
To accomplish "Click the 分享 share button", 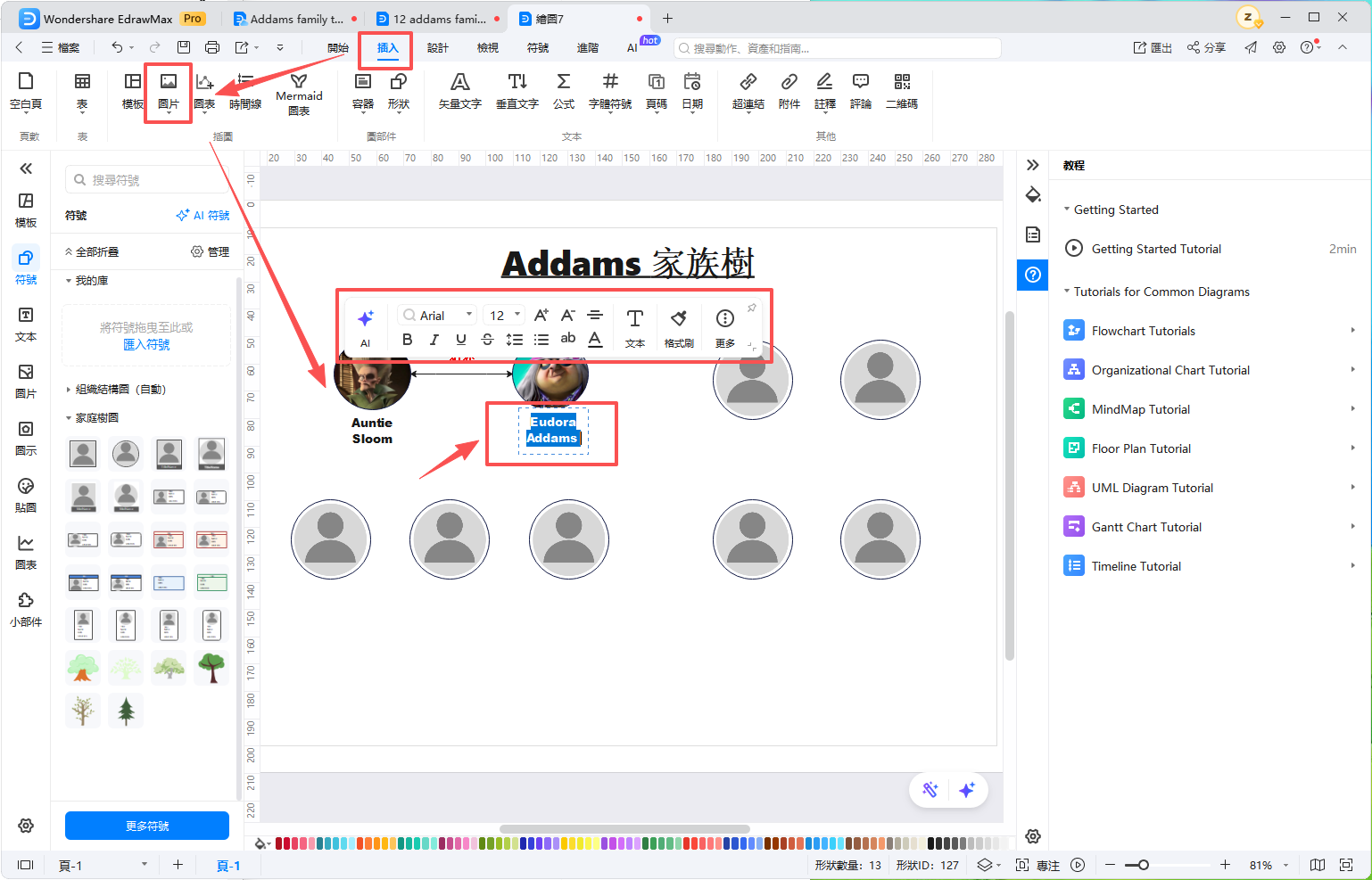I will 1206,48.
